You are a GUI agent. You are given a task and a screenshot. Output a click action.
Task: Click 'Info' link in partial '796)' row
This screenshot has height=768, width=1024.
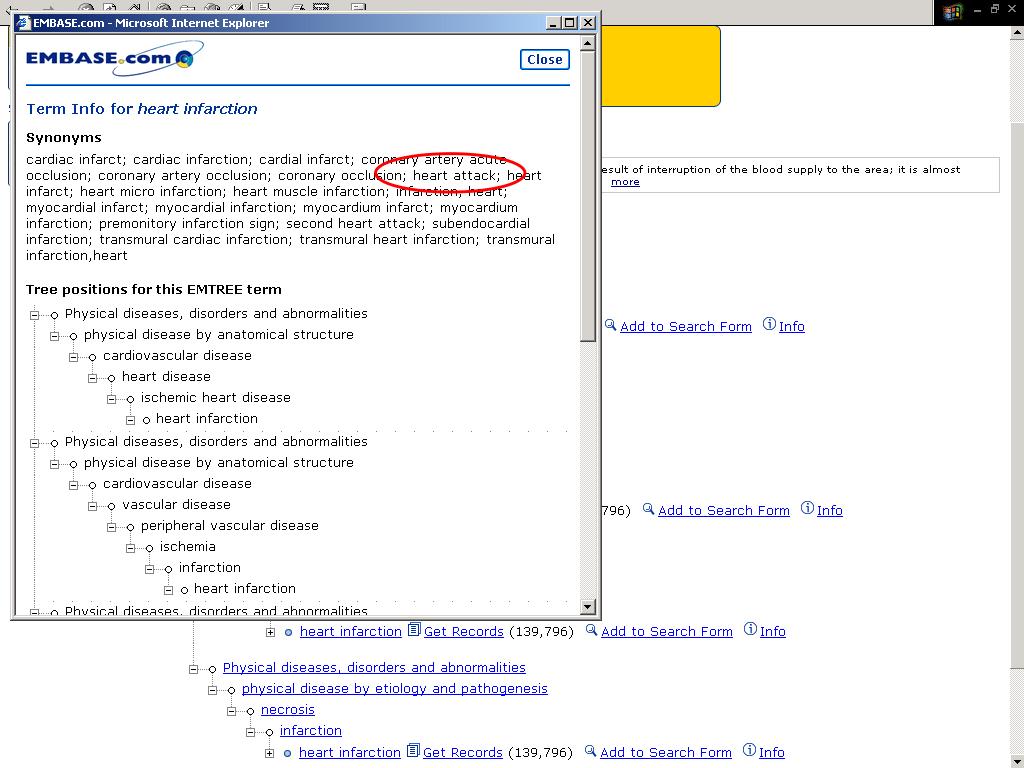[x=829, y=511]
